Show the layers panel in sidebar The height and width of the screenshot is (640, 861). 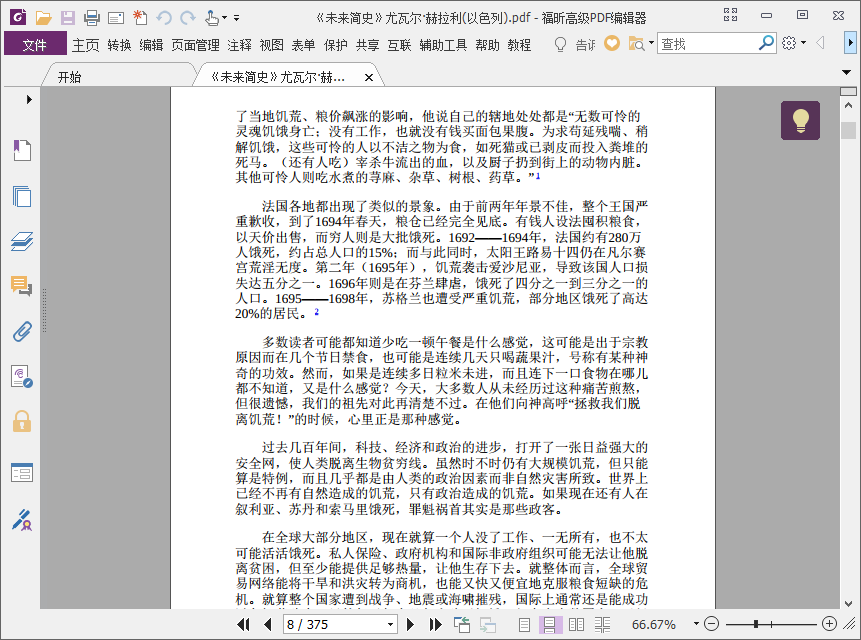(22, 241)
